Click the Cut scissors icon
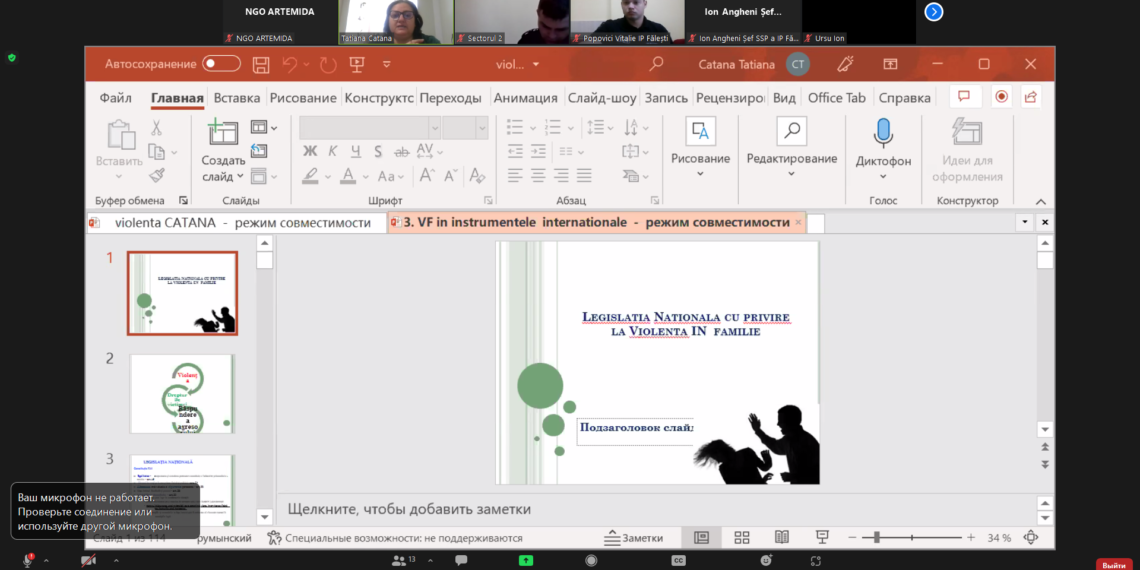 156,128
